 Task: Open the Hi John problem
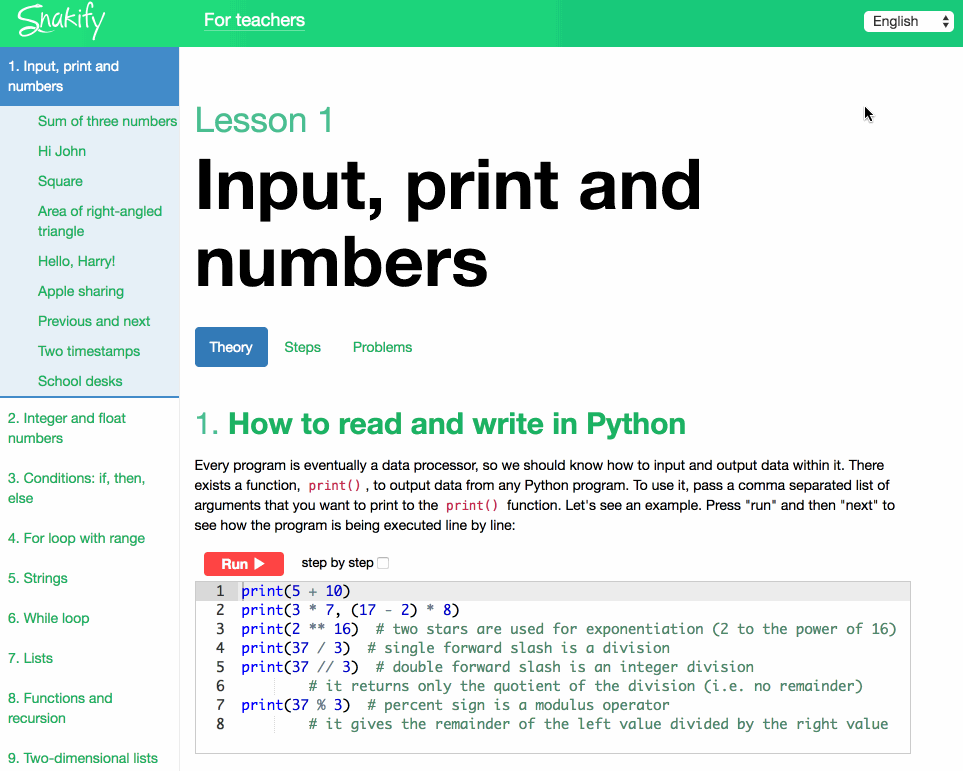62,151
